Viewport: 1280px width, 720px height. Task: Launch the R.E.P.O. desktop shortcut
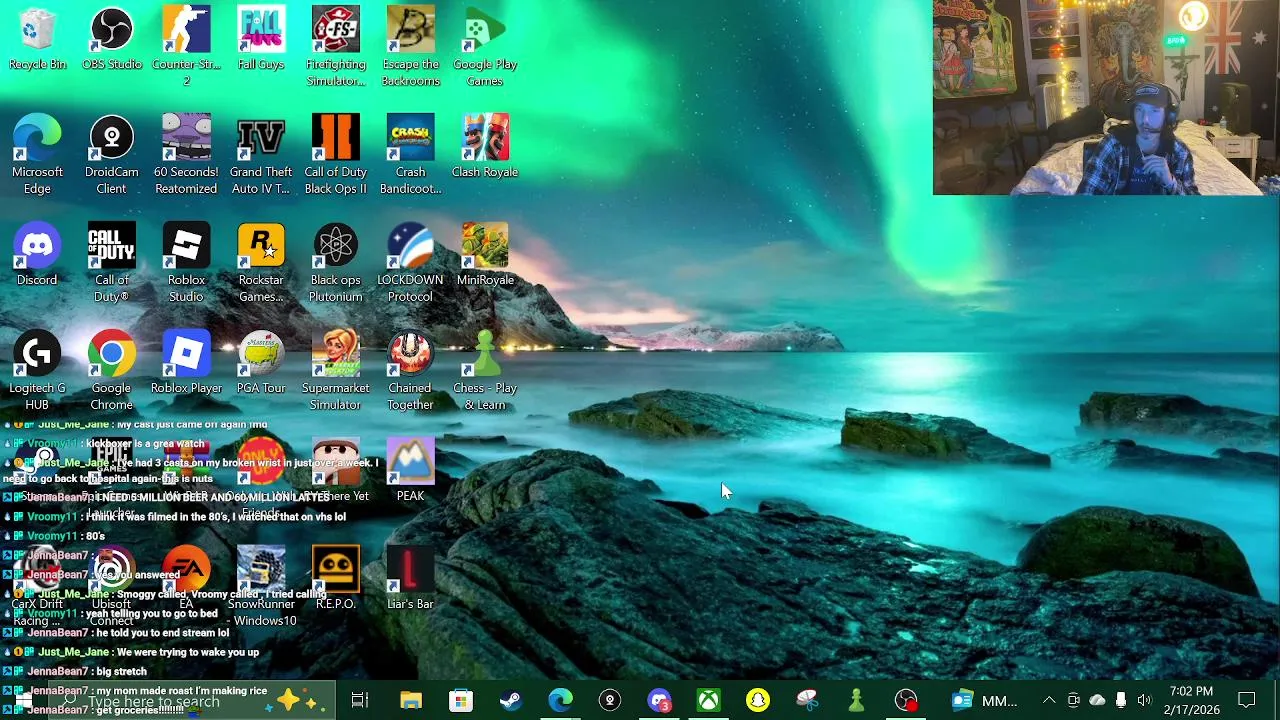pyautogui.click(x=335, y=580)
